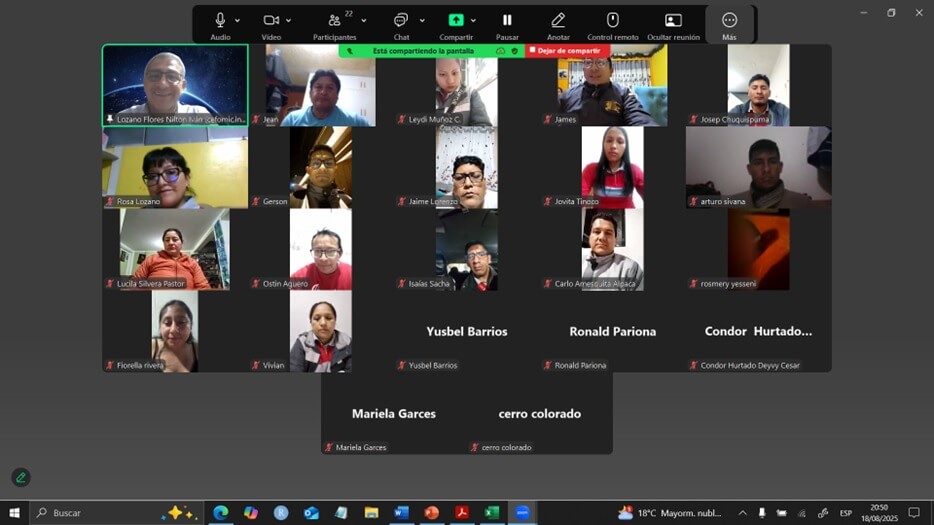Click the red Dejar de compartir button
Image resolution: width=934 pixels, height=525 pixels.
pyautogui.click(x=568, y=51)
